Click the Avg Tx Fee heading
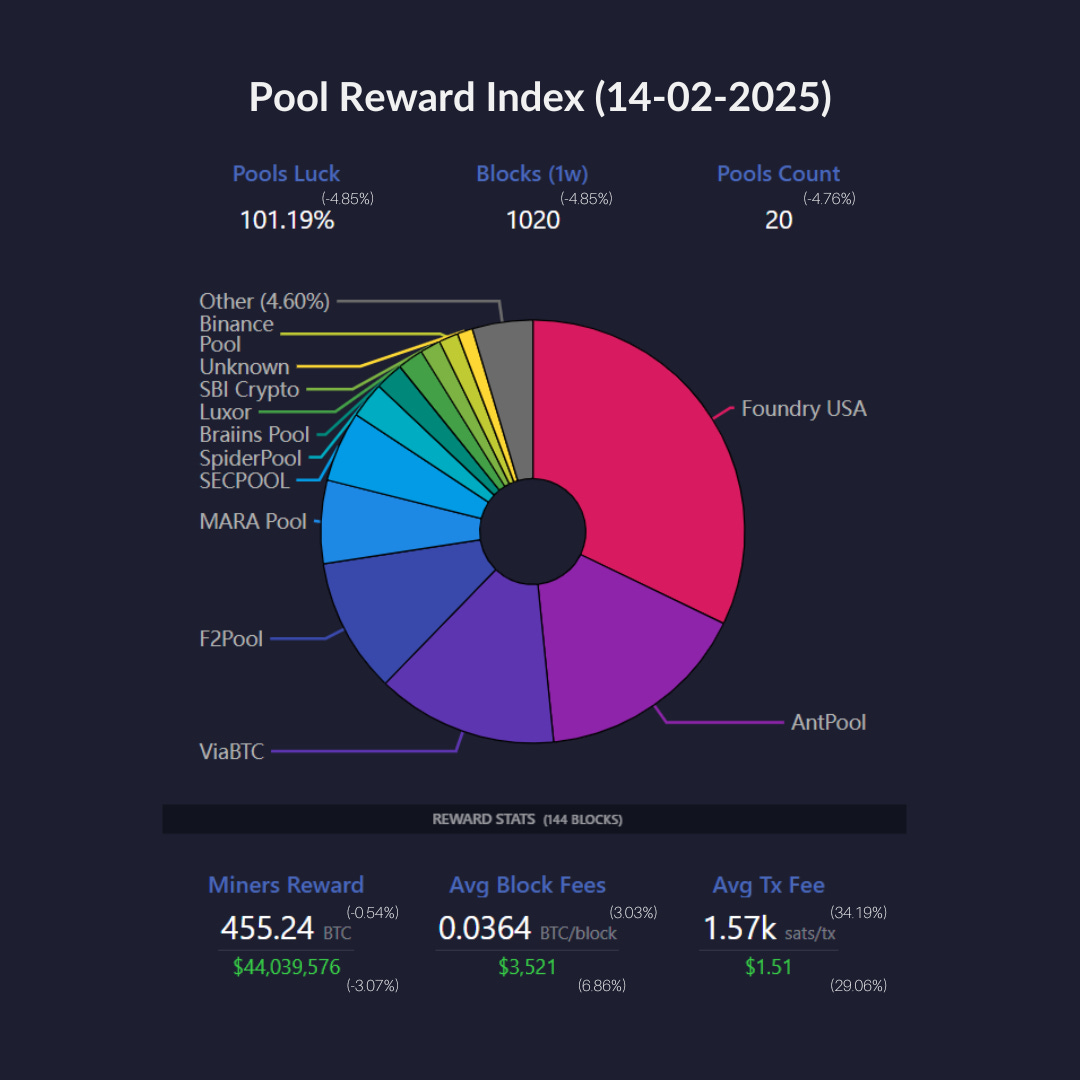 point(769,885)
